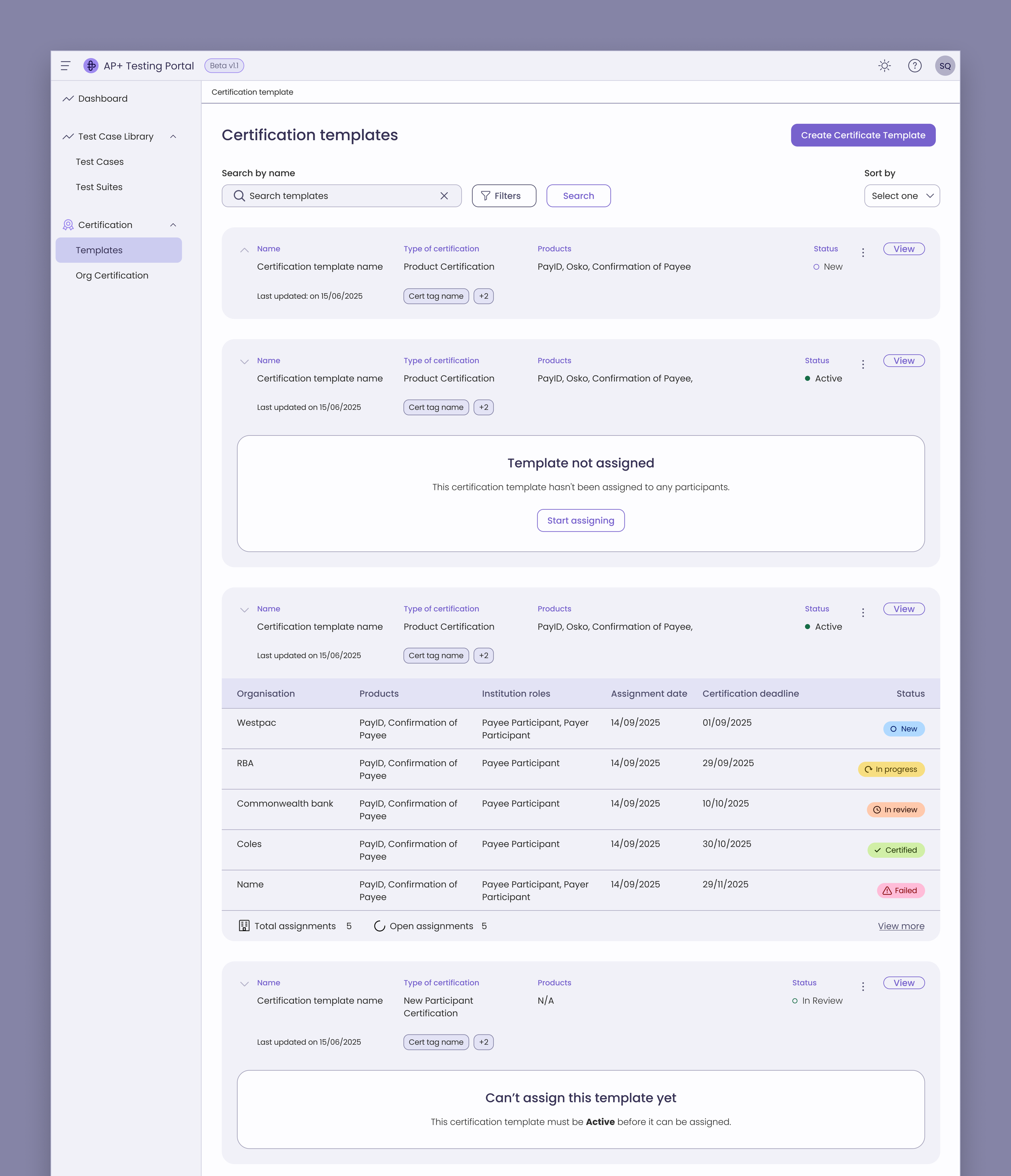Click the AP+ Testing Portal logo
The width and height of the screenshot is (1011, 1176).
point(91,66)
